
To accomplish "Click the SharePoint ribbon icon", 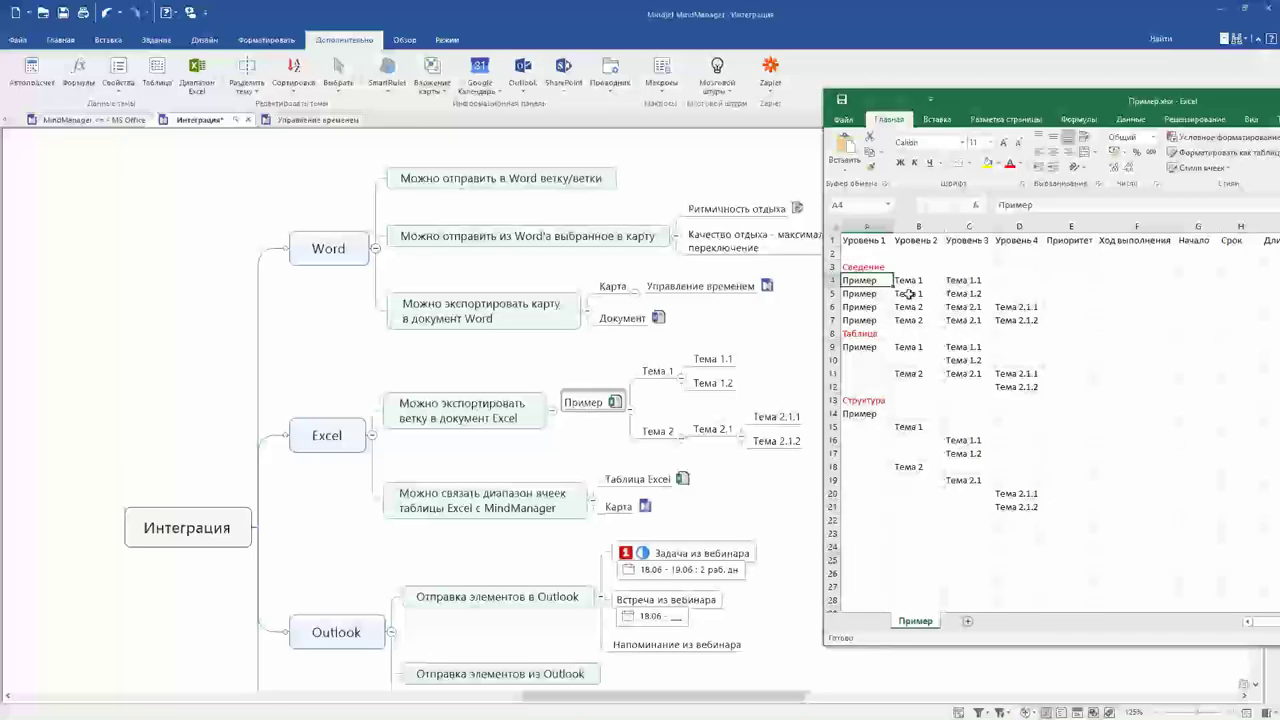I will click(563, 67).
